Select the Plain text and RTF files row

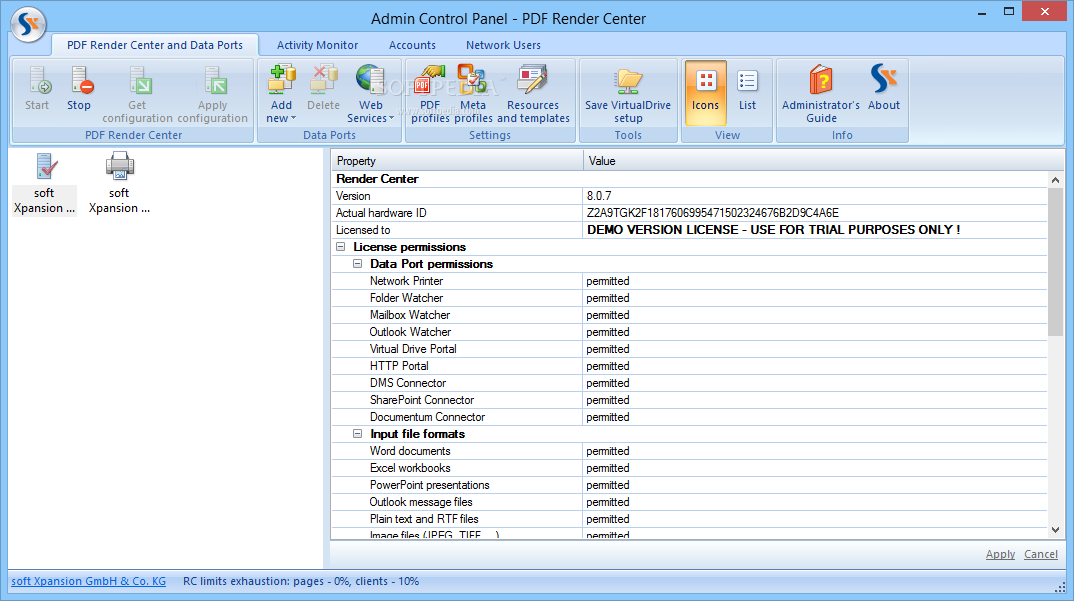[689, 519]
